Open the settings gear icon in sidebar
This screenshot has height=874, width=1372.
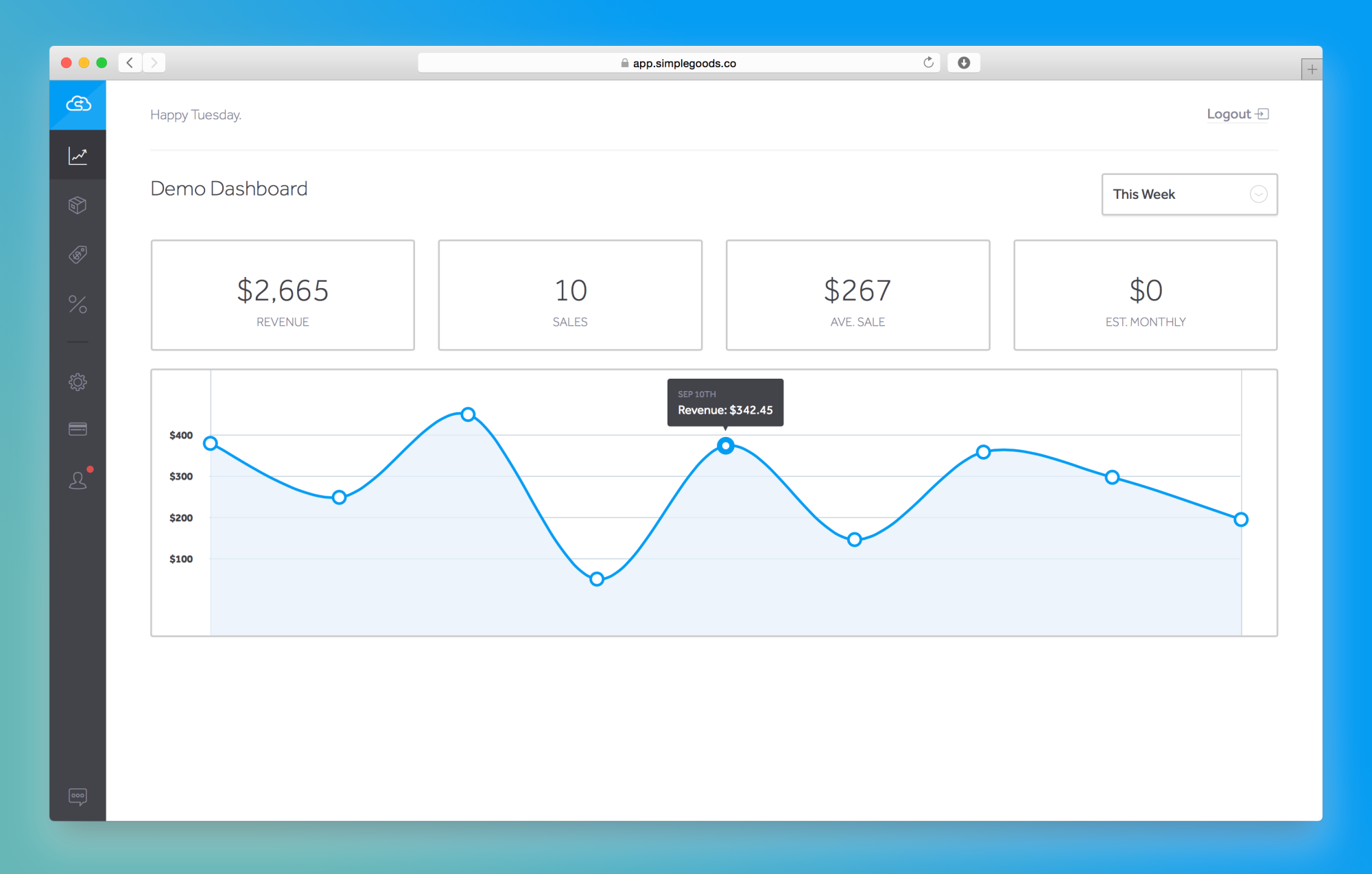[78, 382]
